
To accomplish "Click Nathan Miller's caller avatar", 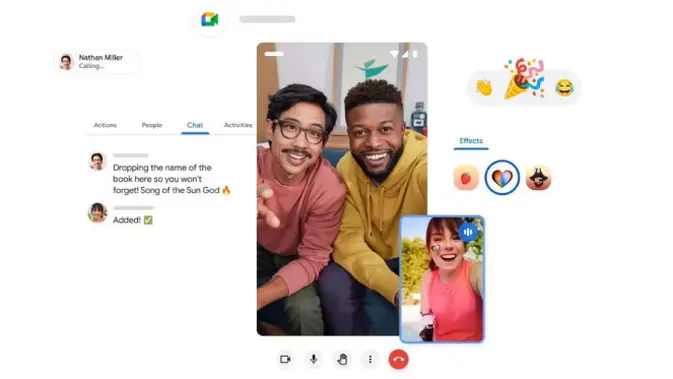I will [x=66, y=62].
